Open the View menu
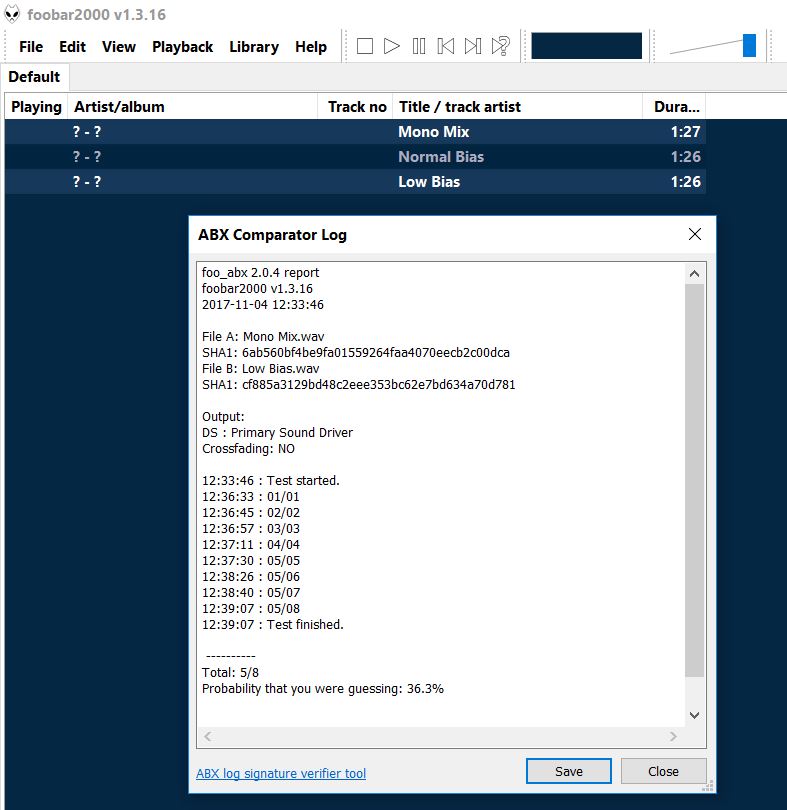Screen dimensions: 787x810 click(x=119, y=47)
